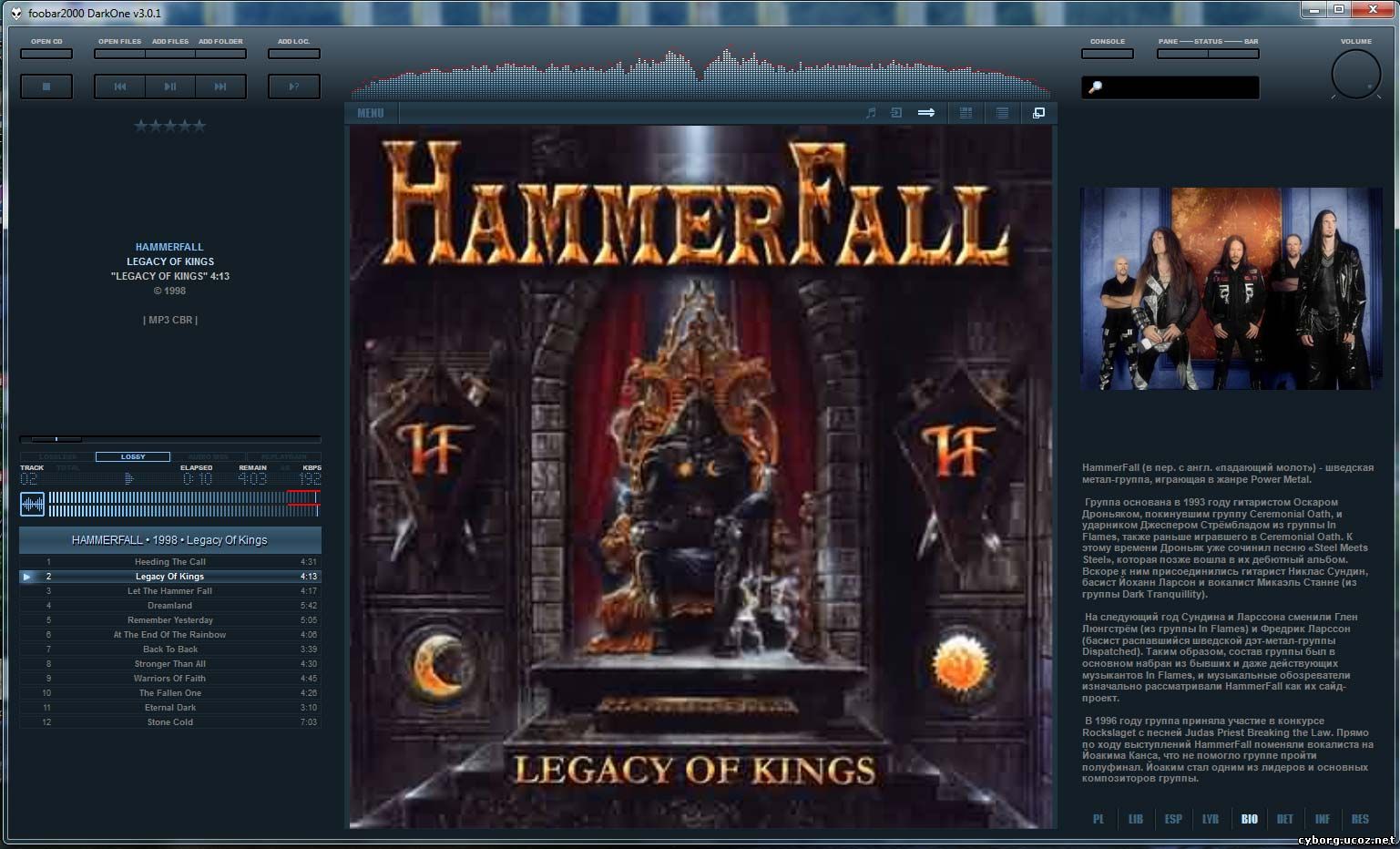Select track Stronger Than All
Viewport: 1400px width, 849px height.
[170, 664]
